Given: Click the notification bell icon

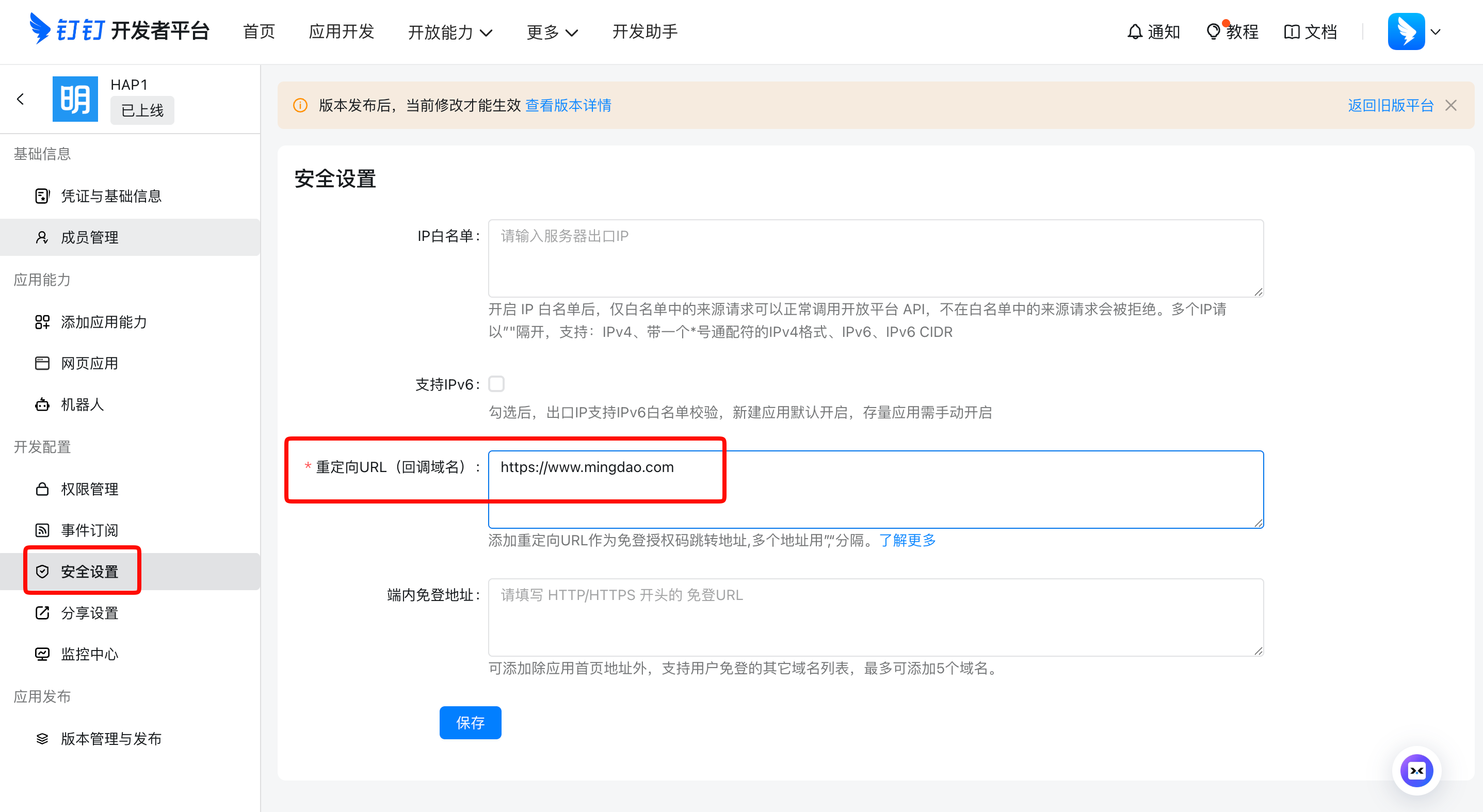Looking at the screenshot, I should (1135, 31).
